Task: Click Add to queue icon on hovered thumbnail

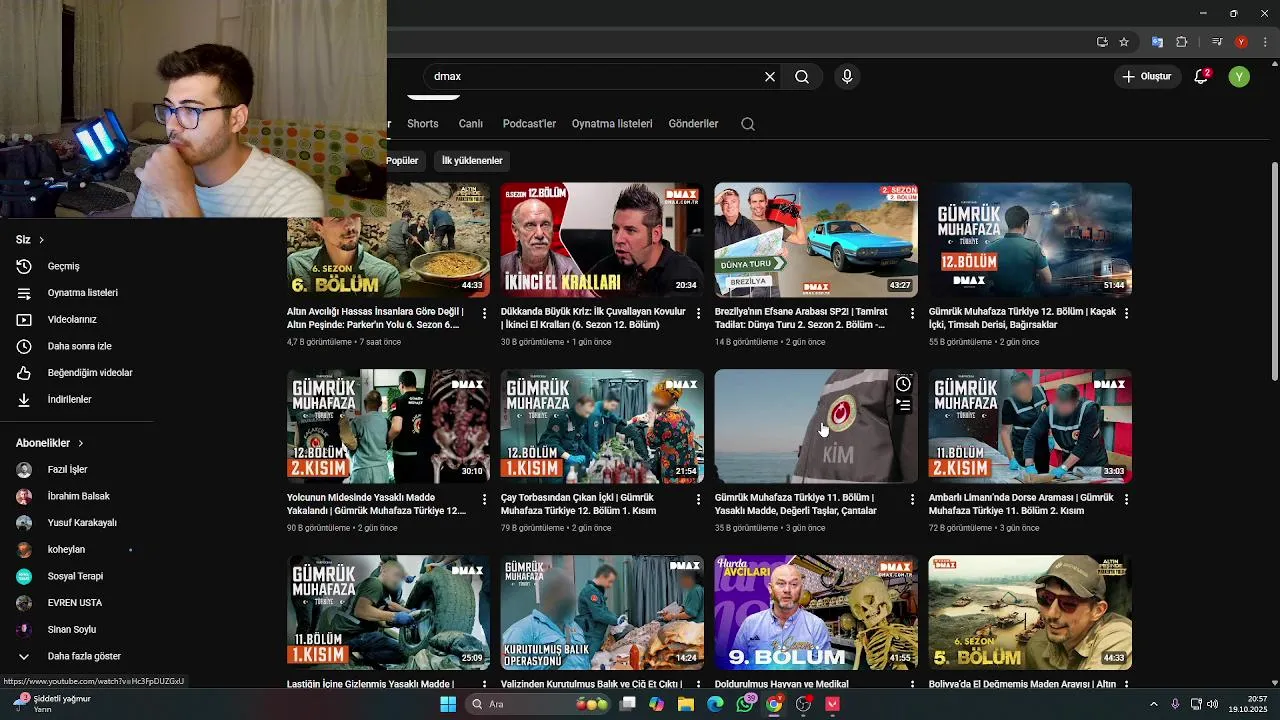Action: tap(903, 405)
